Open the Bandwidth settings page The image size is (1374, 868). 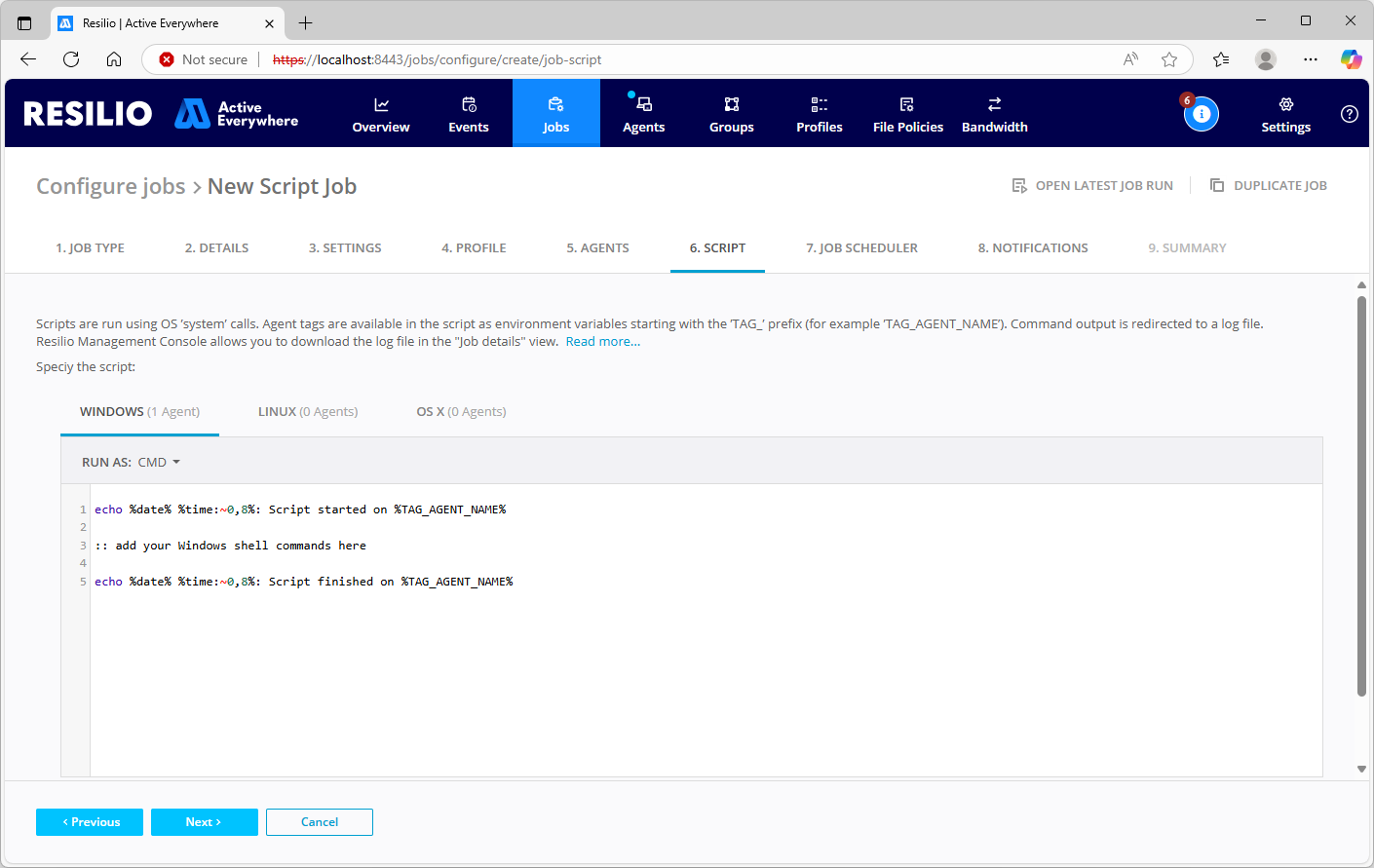click(994, 114)
